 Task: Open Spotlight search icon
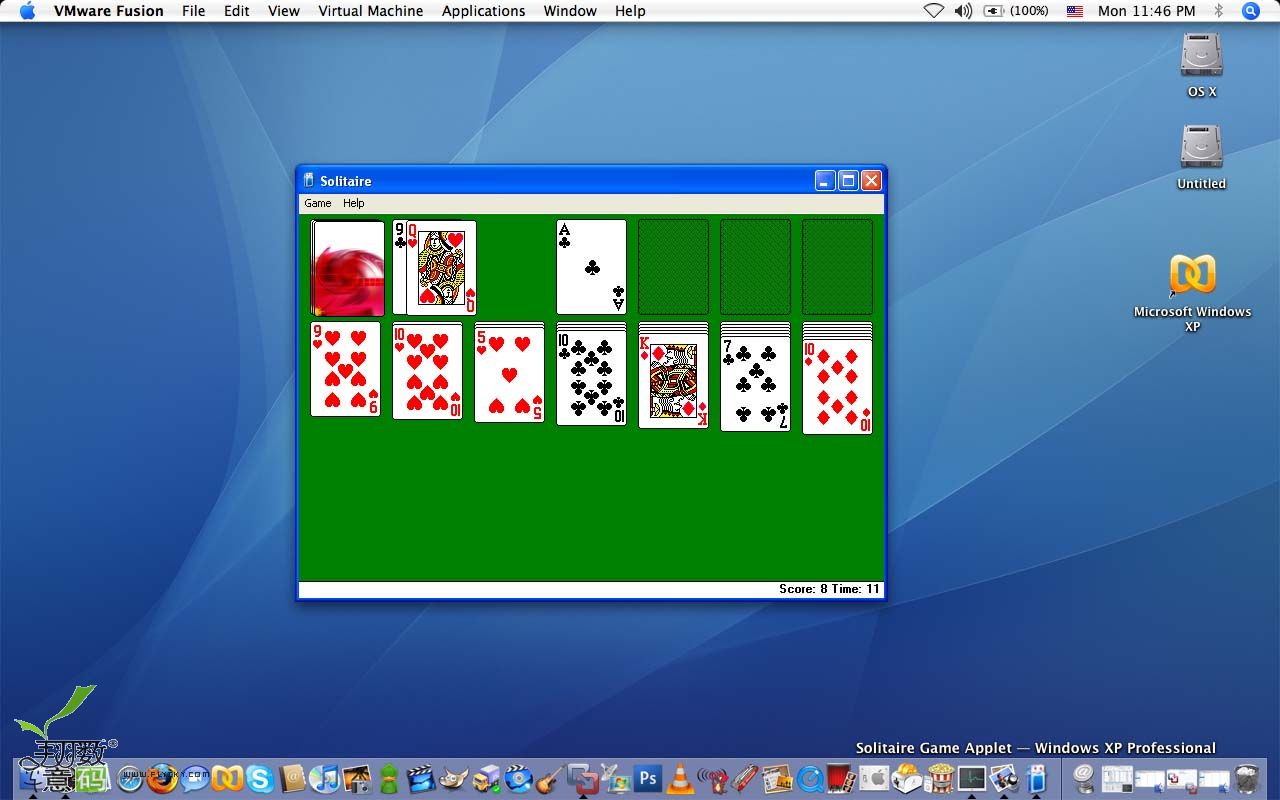(x=1251, y=11)
